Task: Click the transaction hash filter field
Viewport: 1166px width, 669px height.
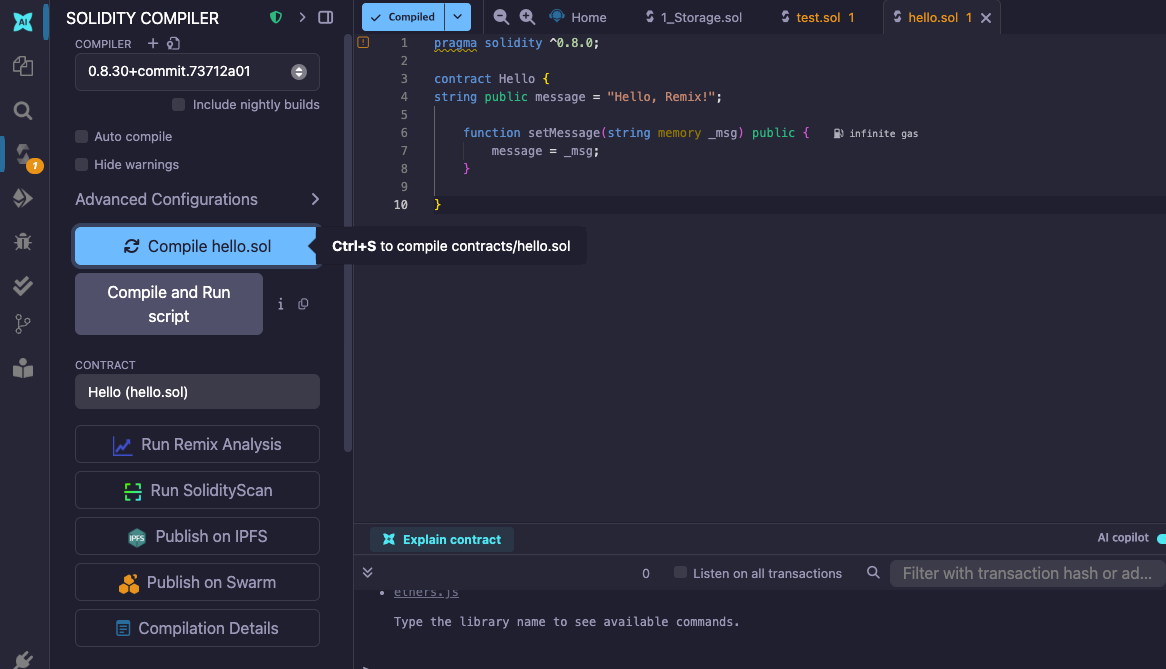Action: tap(1027, 573)
